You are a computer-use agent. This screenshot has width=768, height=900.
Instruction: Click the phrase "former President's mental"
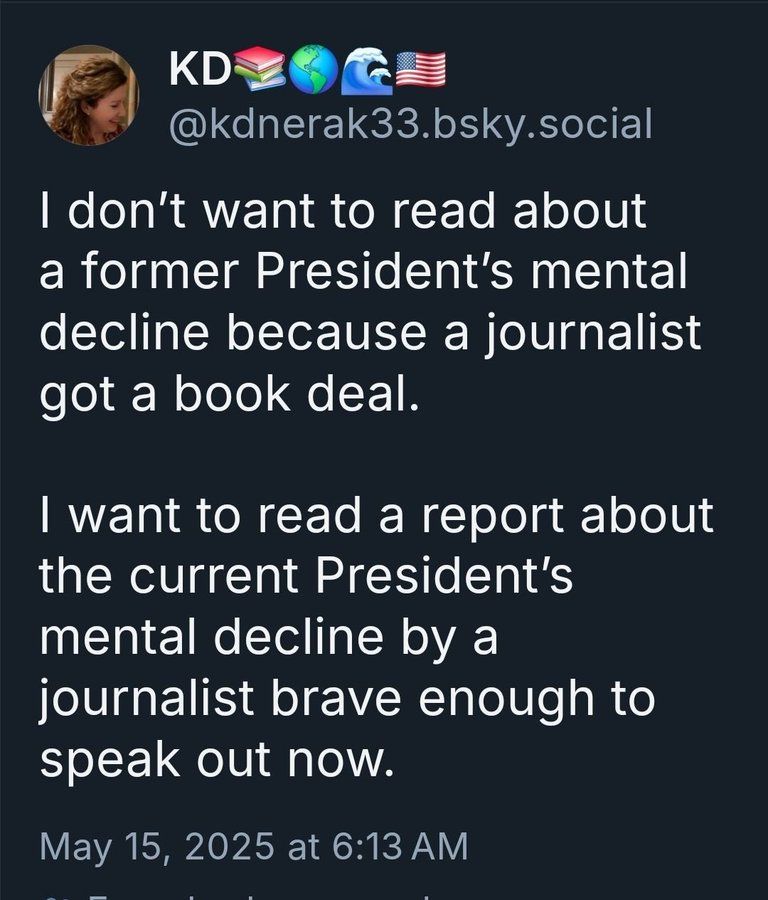[x=384, y=271]
